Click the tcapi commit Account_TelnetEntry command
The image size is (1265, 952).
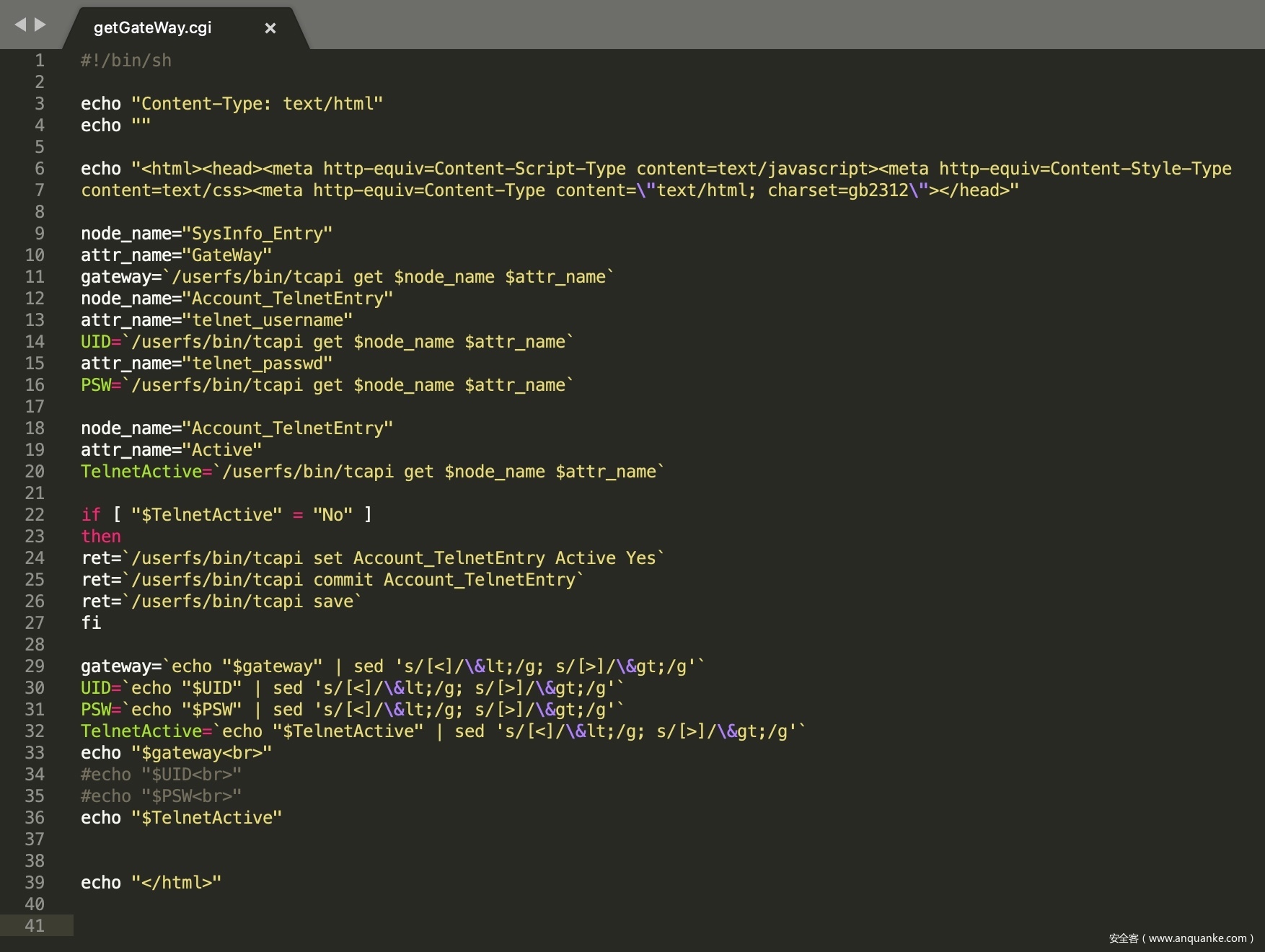tap(353, 580)
